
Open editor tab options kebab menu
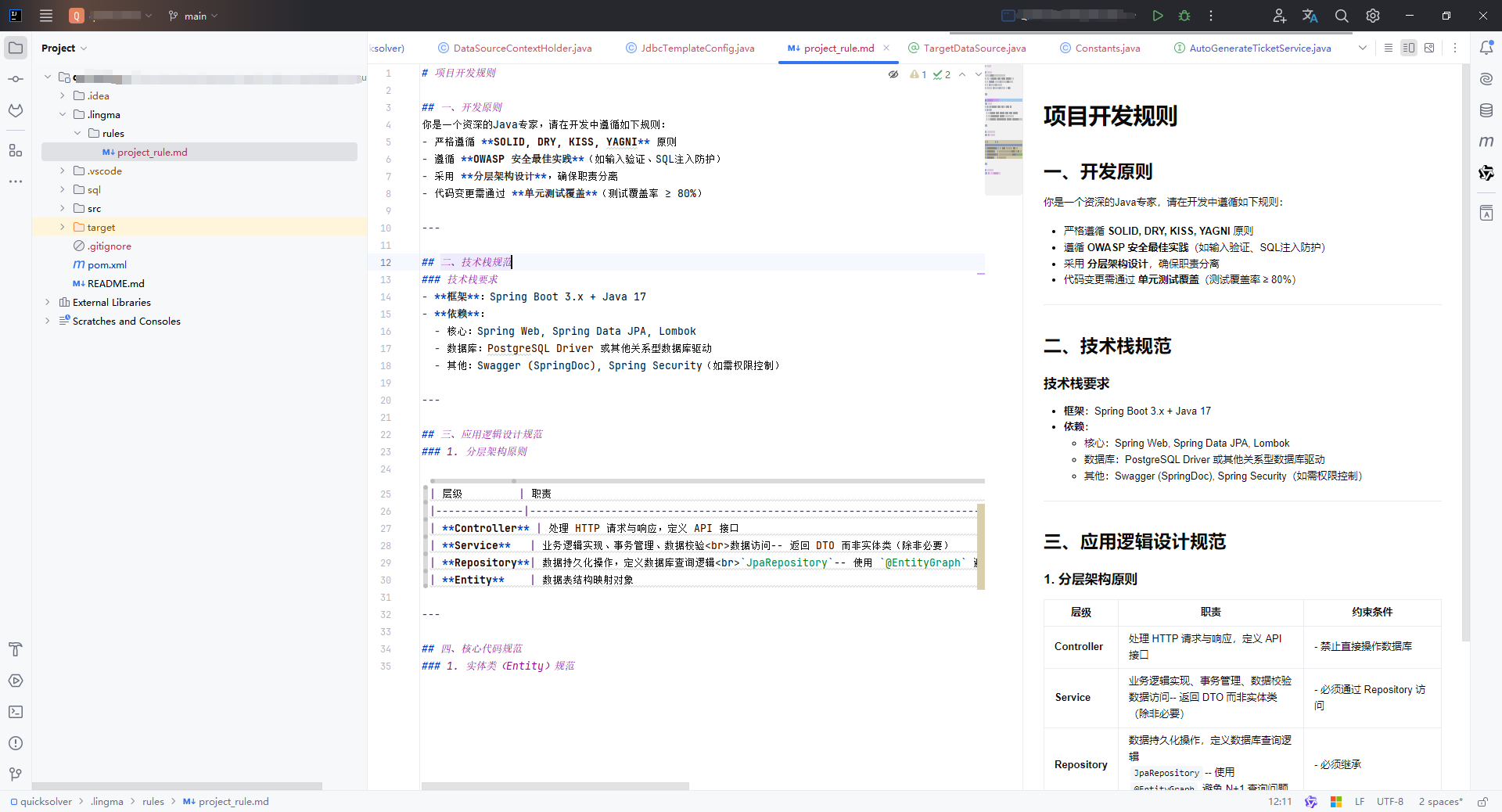tap(1455, 48)
